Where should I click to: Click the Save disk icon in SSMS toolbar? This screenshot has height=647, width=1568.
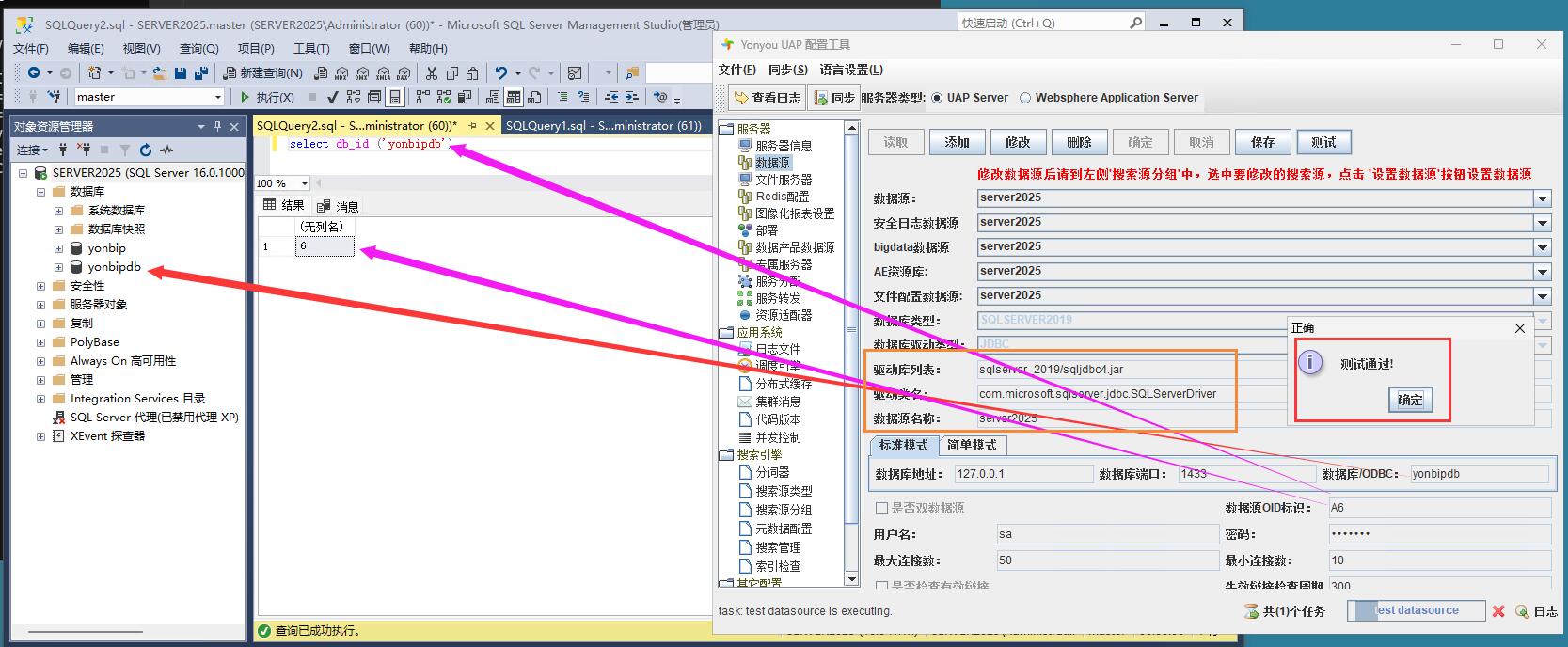(181, 72)
